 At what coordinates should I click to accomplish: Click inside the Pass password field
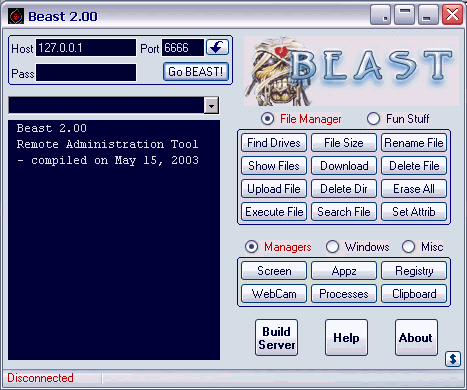click(86, 73)
